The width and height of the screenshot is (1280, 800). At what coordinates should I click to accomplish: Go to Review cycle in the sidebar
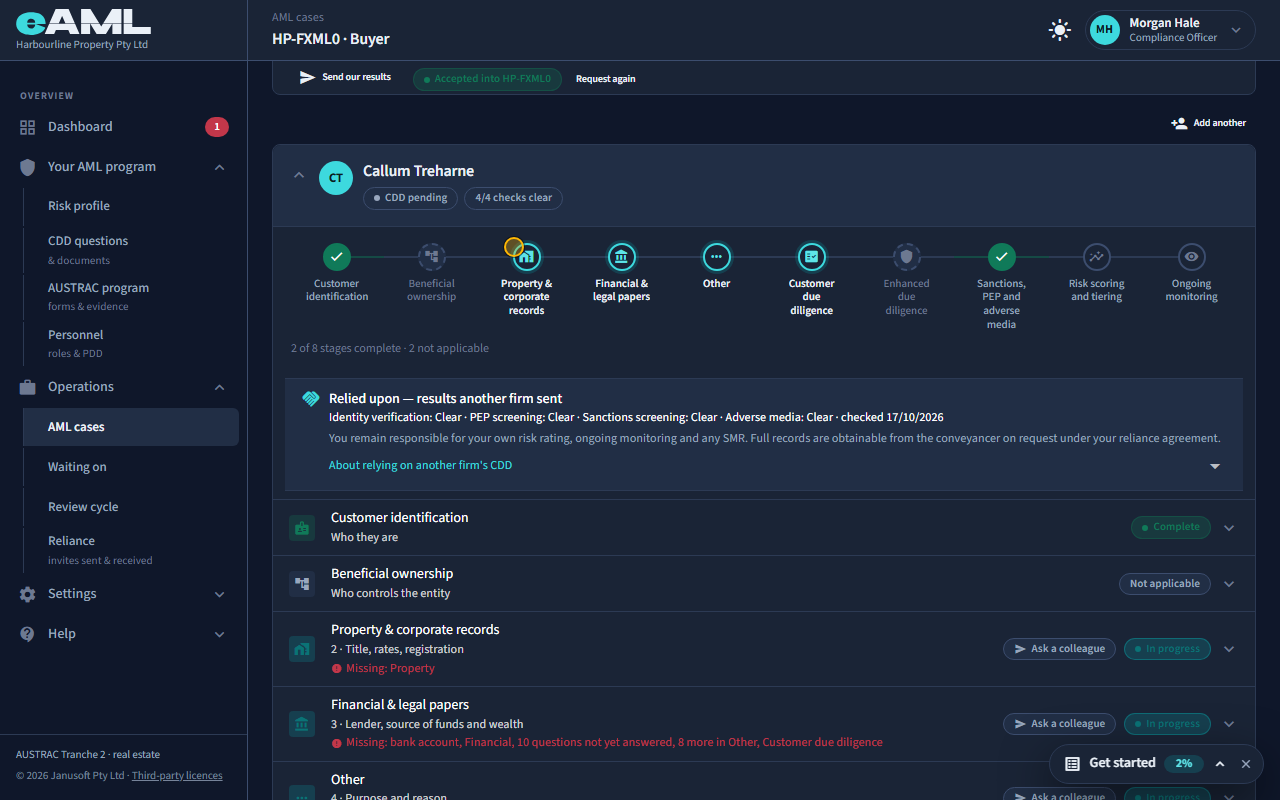click(130, 507)
